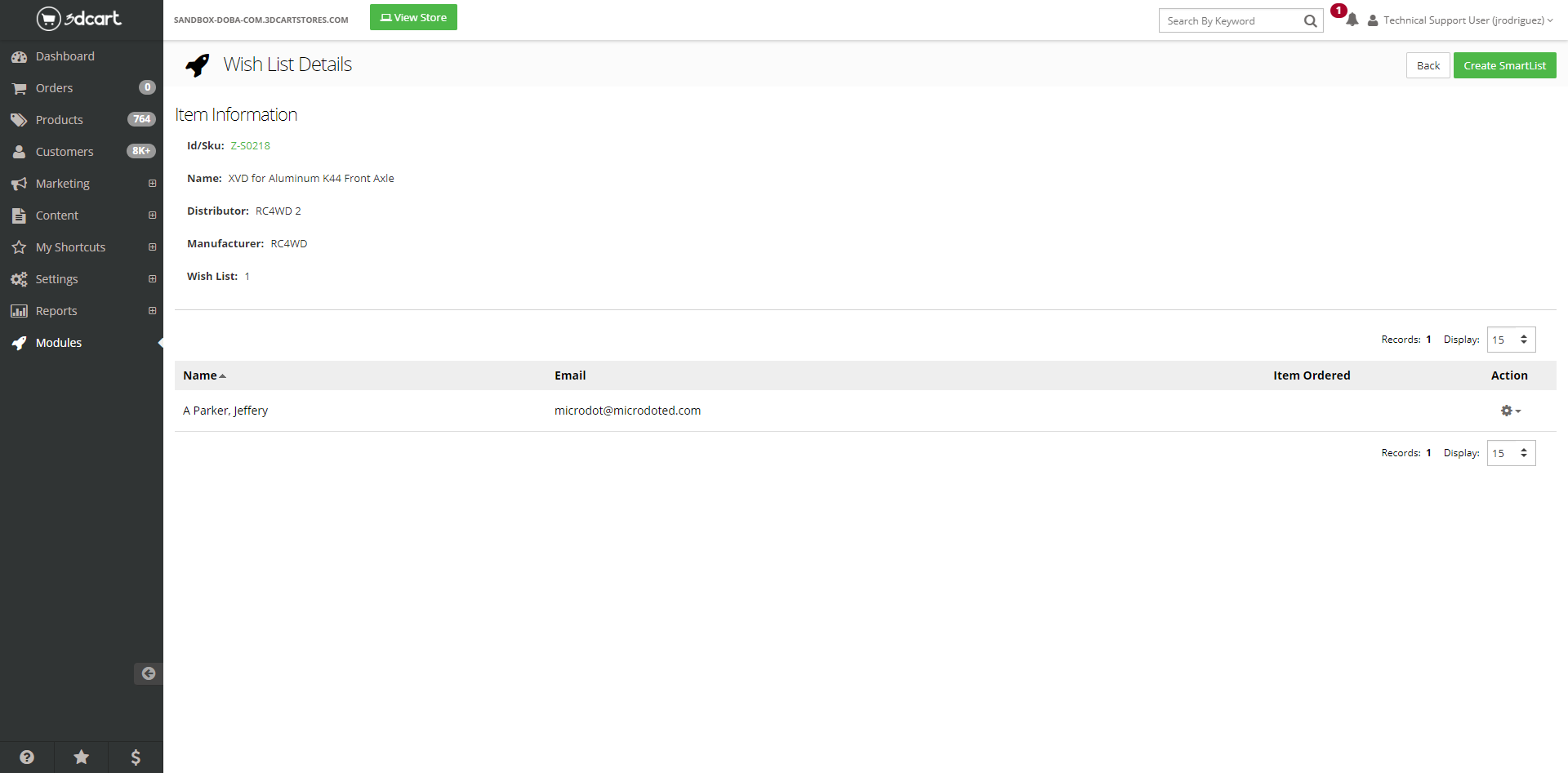
Task: Click the Back button
Action: [x=1428, y=65]
